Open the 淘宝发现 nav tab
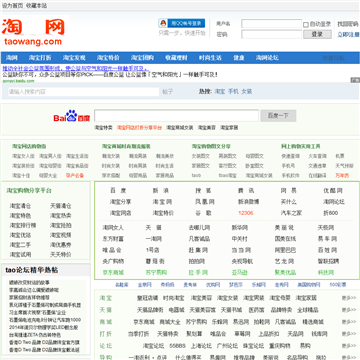This screenshot has width=360, height=360. (74, 58)
